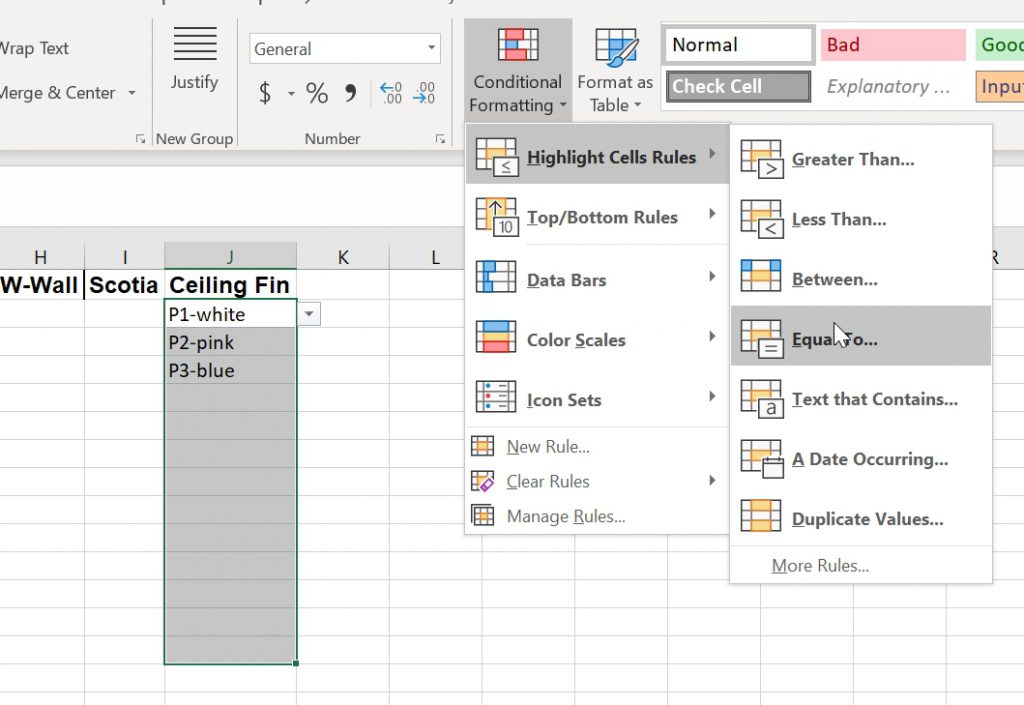Screen dimensions: 1024x705
Task: Click More Rules... at the submenu bottom
Action: click(x=820, y=566)
